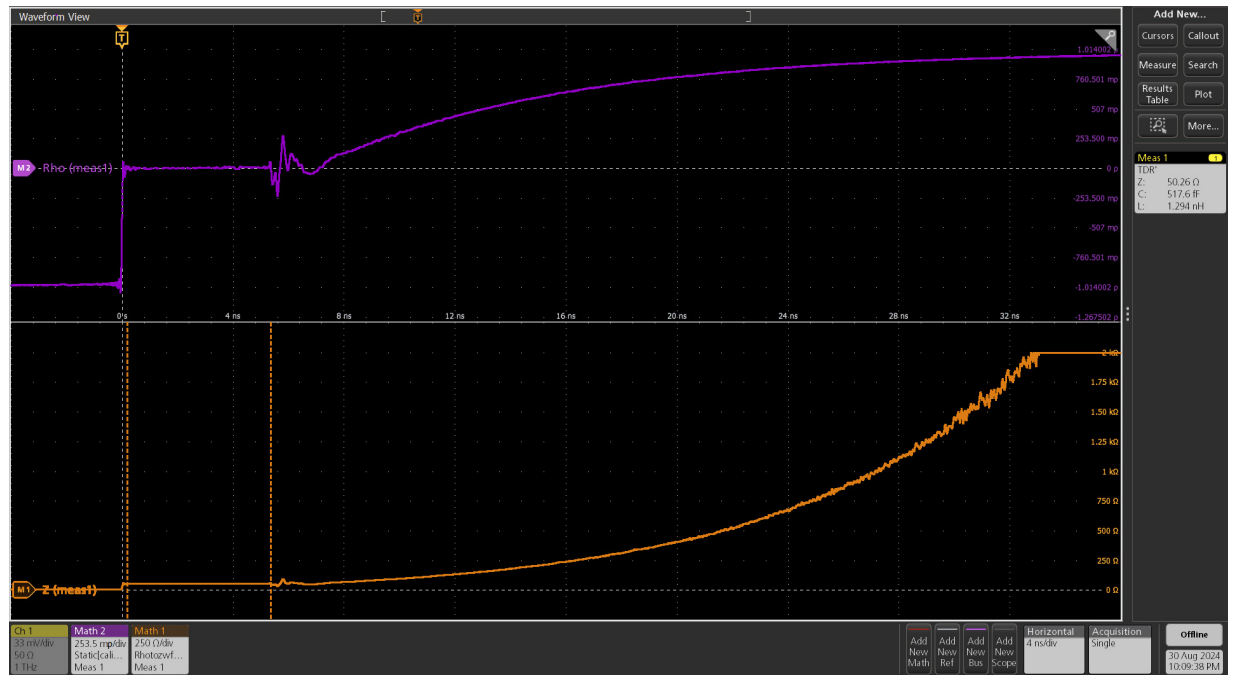Viewport: 1235px width, 681px height.
Task: Add New Ref waveform
Action: pyautogui.click(x=947, y=649)
